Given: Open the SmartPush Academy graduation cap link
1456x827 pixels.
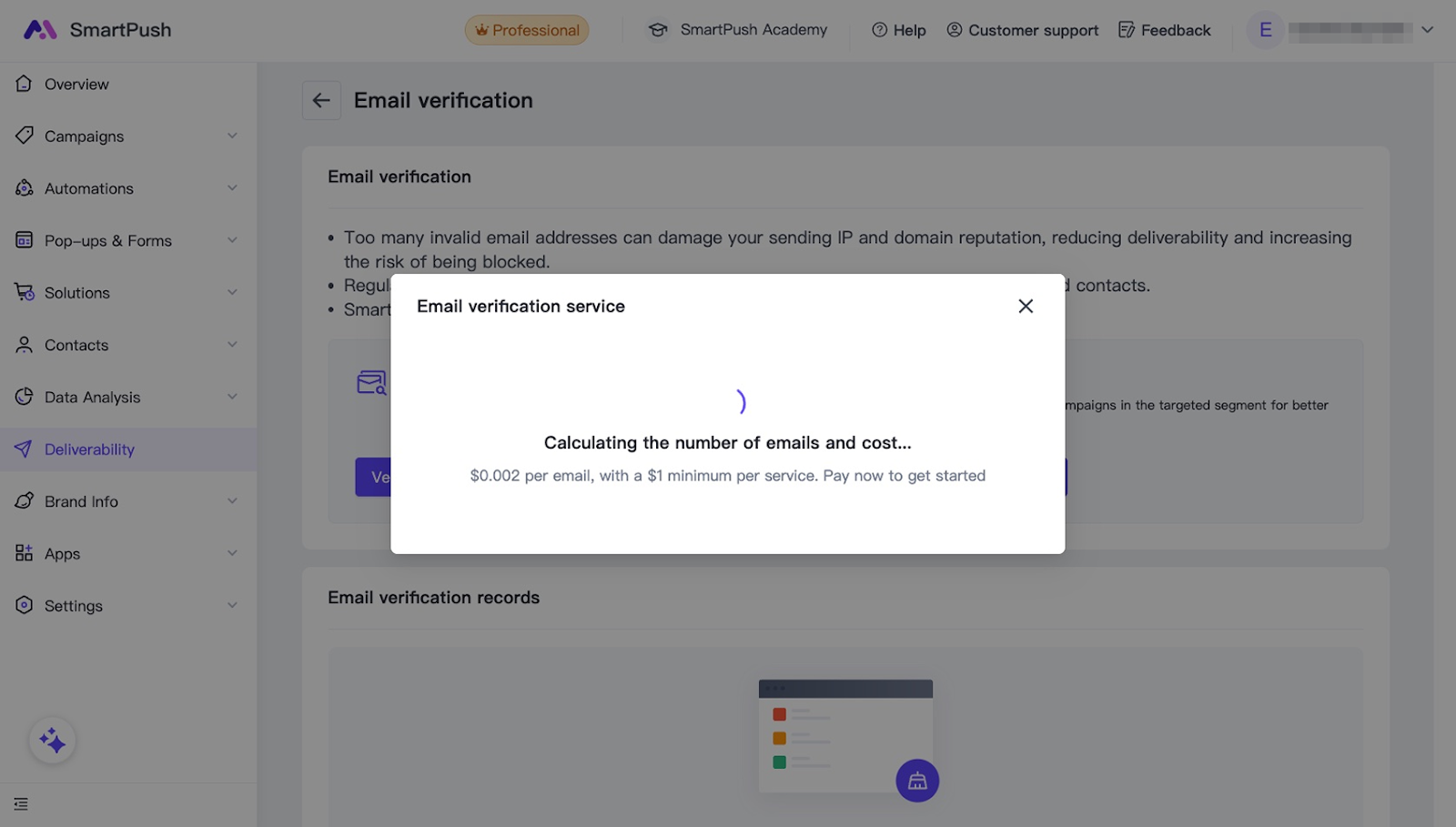Looking at the screenshot, I should 658,30.
